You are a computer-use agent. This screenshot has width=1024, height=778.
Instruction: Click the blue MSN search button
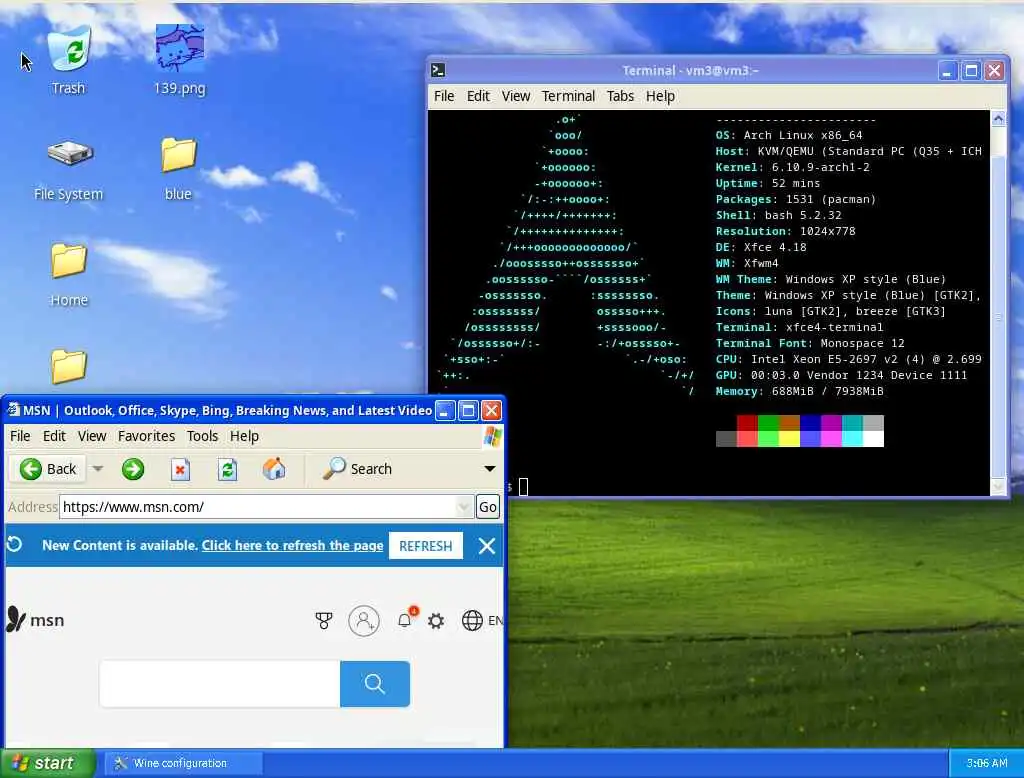[375, 684]
